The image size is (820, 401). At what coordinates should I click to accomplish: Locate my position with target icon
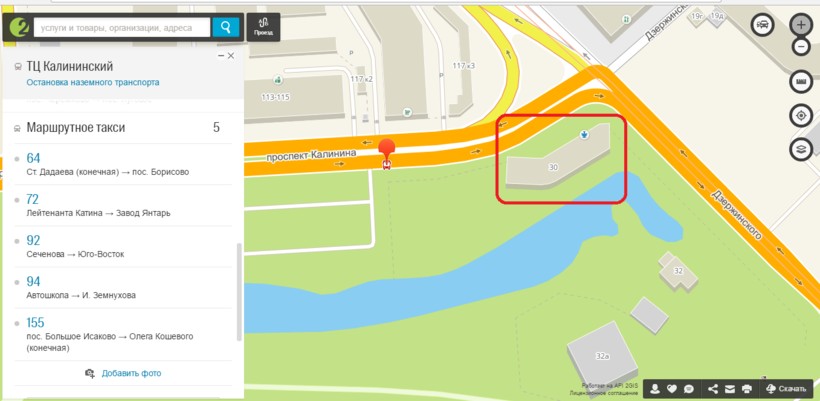click(801, 116)
